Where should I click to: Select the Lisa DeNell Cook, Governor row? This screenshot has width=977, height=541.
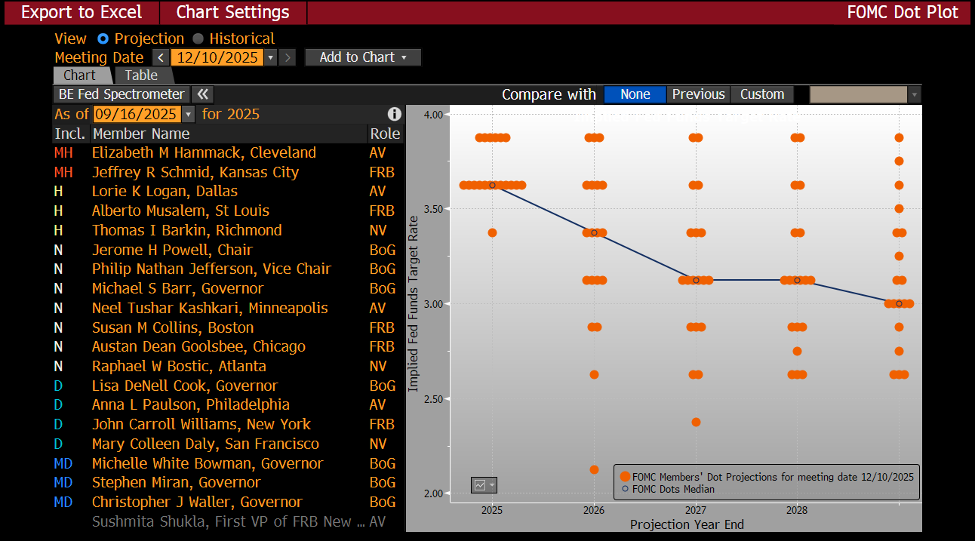click(x=228, y=386)
